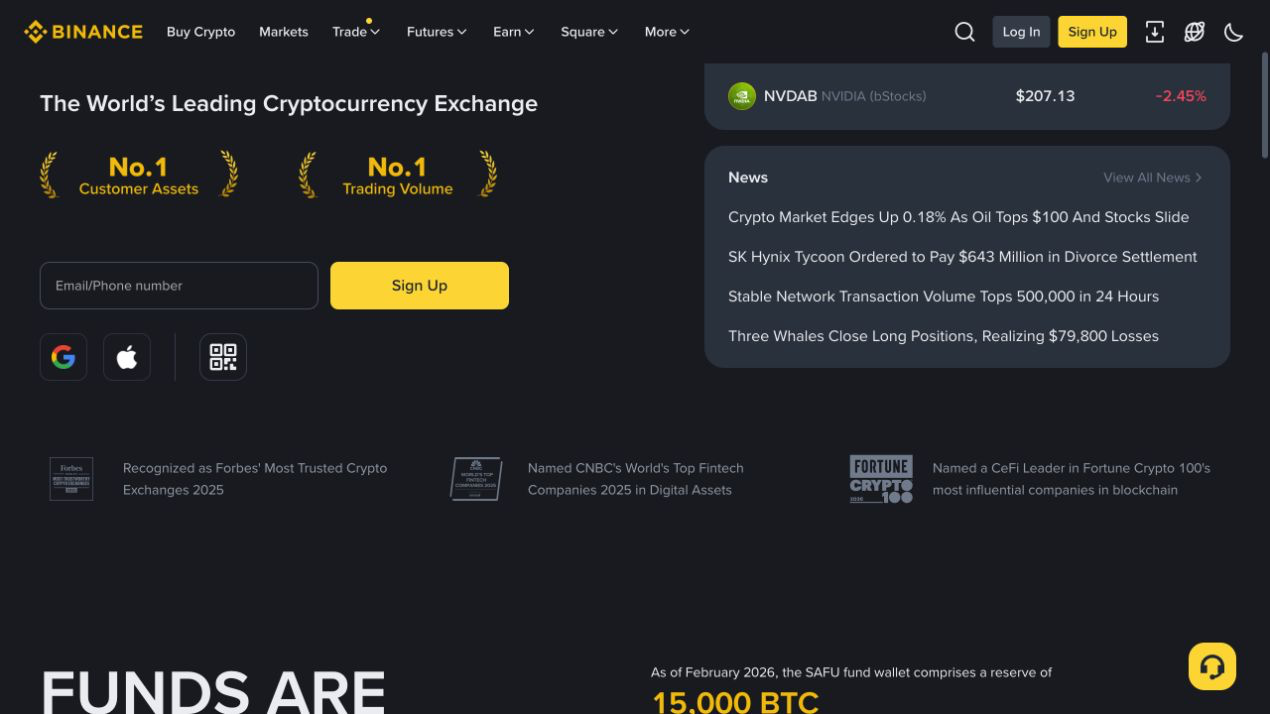Click the Log In button

(x=1021, y=32)
